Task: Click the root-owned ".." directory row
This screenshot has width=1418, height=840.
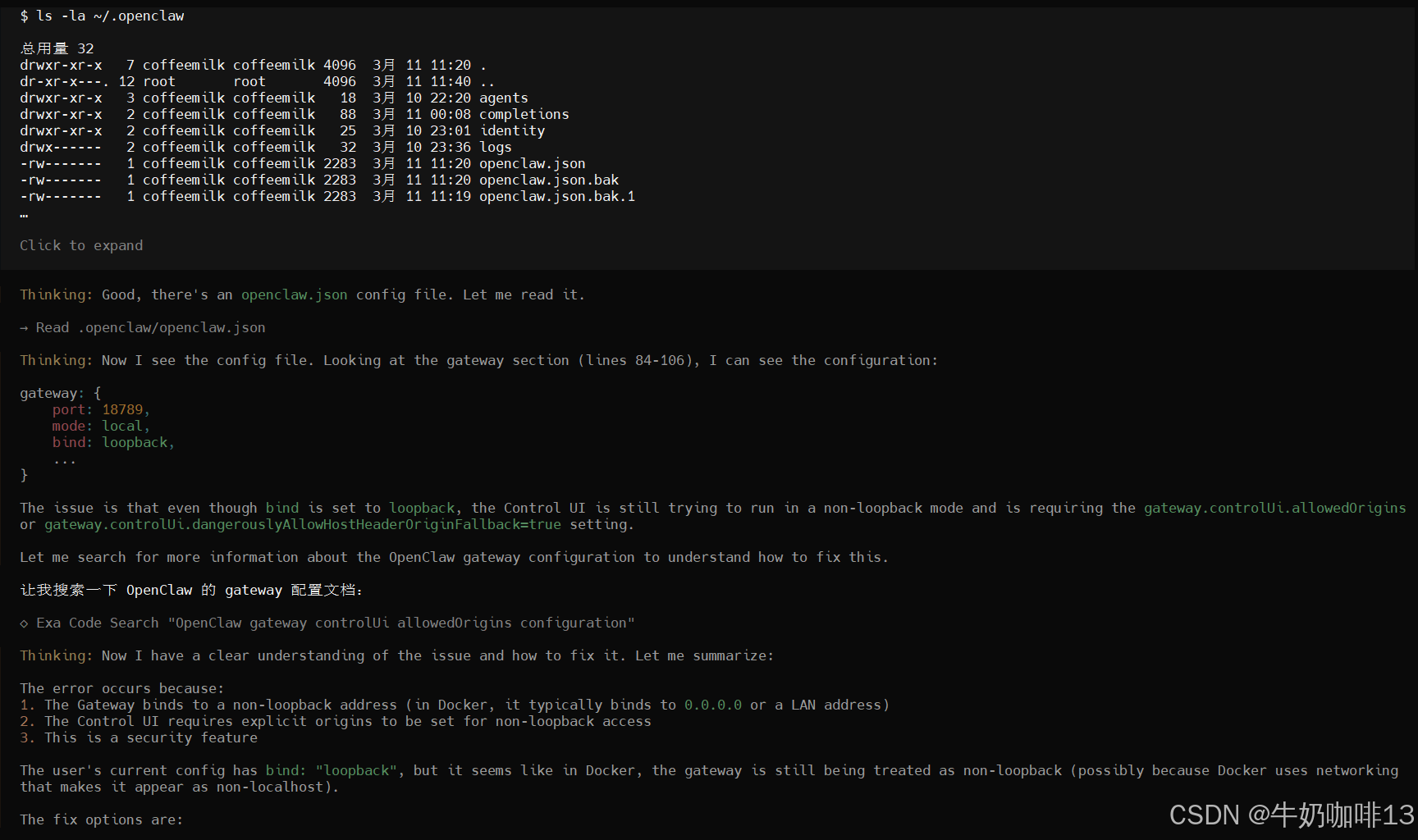Action: 258,81
